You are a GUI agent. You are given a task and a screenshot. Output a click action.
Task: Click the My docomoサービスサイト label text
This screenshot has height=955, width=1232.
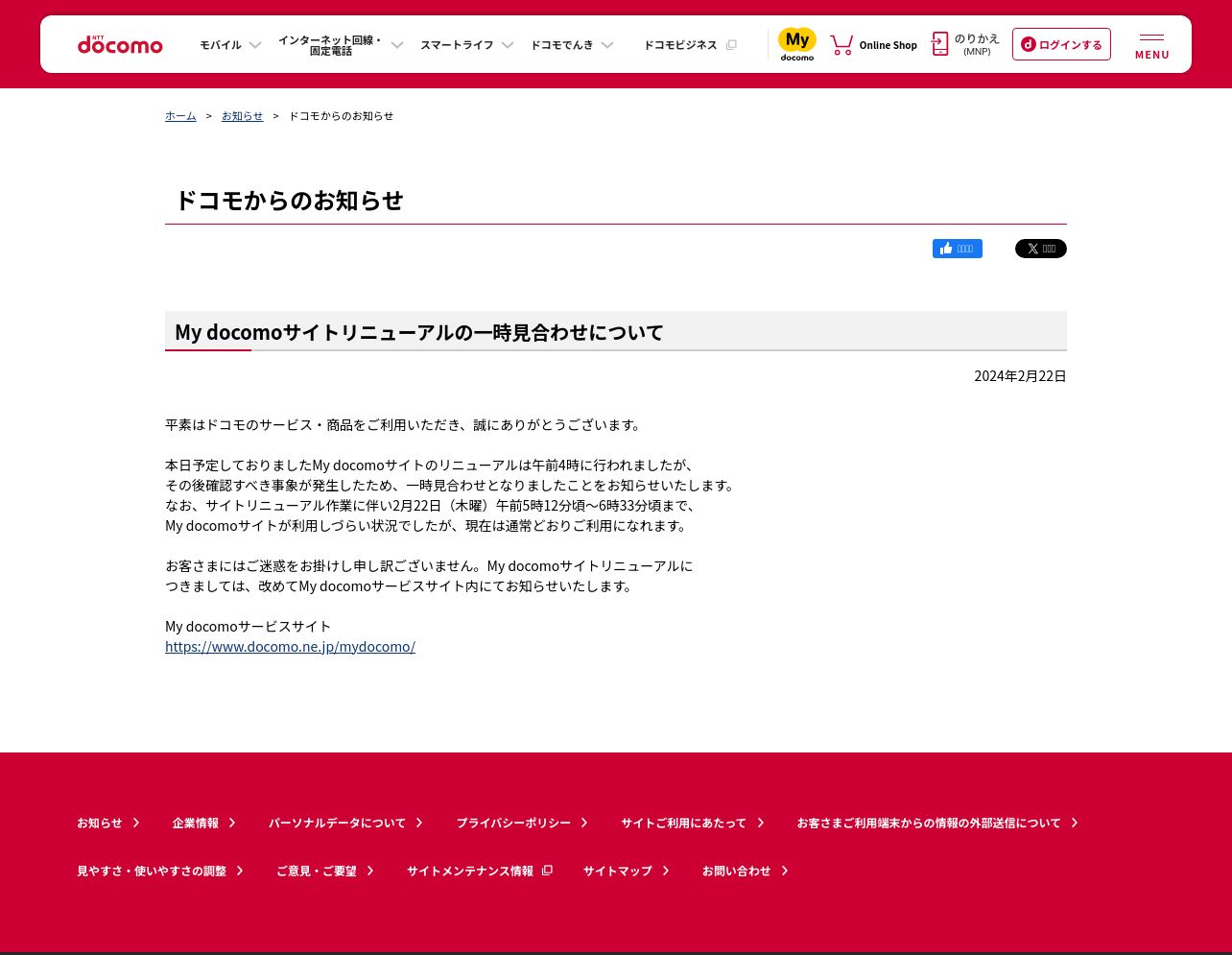(248, 626)
